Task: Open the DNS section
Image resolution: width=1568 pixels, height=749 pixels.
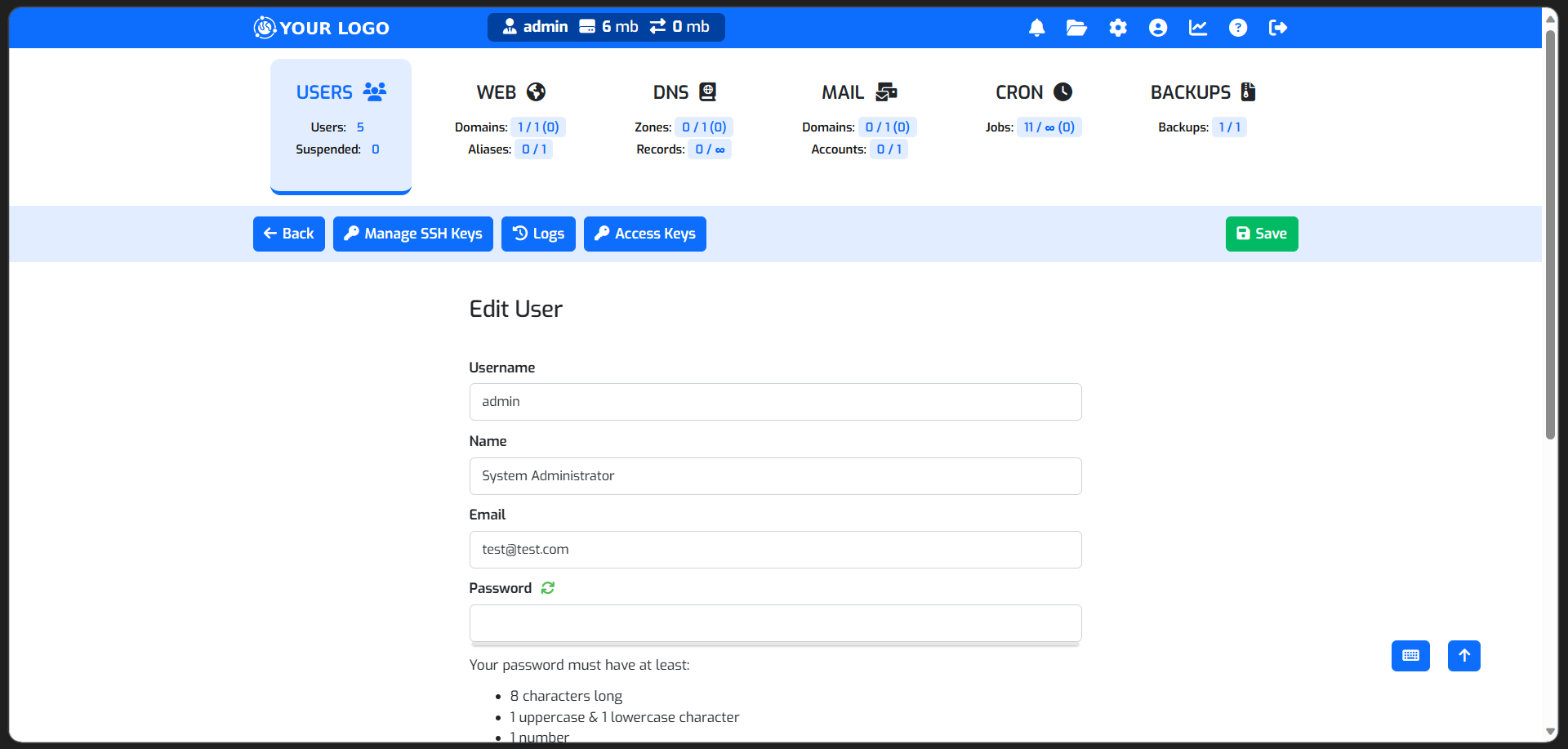Action: pyautogui.click(x=684, y=92)
